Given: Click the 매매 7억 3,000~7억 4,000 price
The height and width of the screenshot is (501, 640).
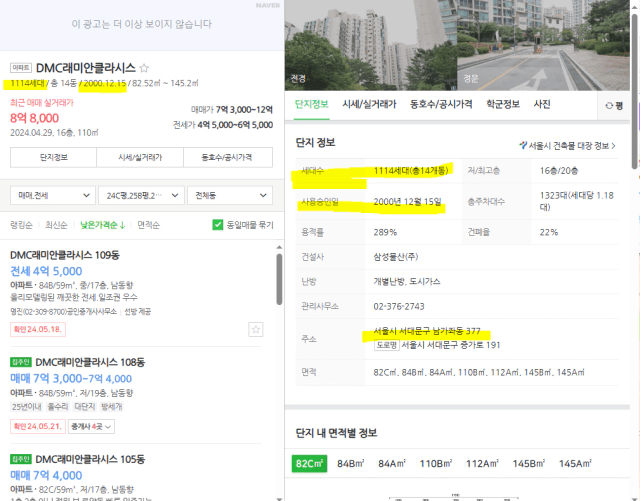Looking at the screenshot, I should pyautogui.click(x=71, y=379).
